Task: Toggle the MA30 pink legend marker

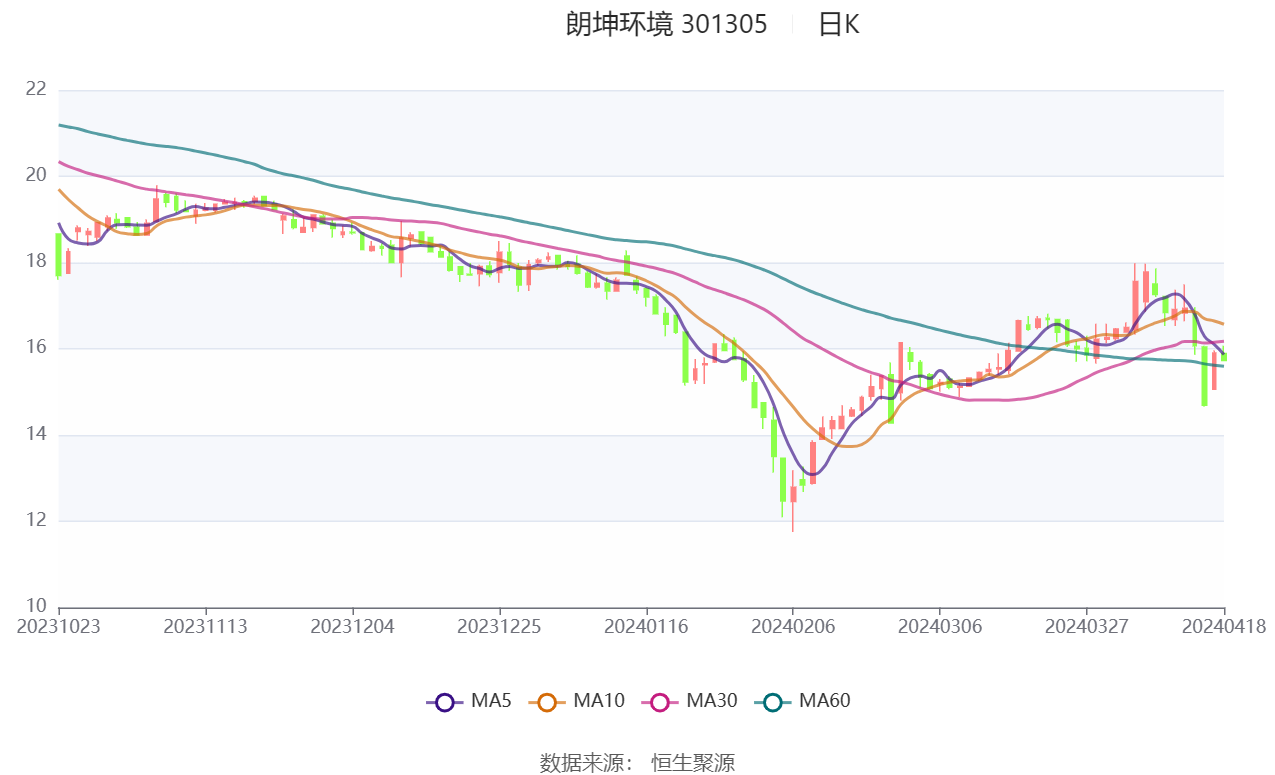Action: pos(660,702)
